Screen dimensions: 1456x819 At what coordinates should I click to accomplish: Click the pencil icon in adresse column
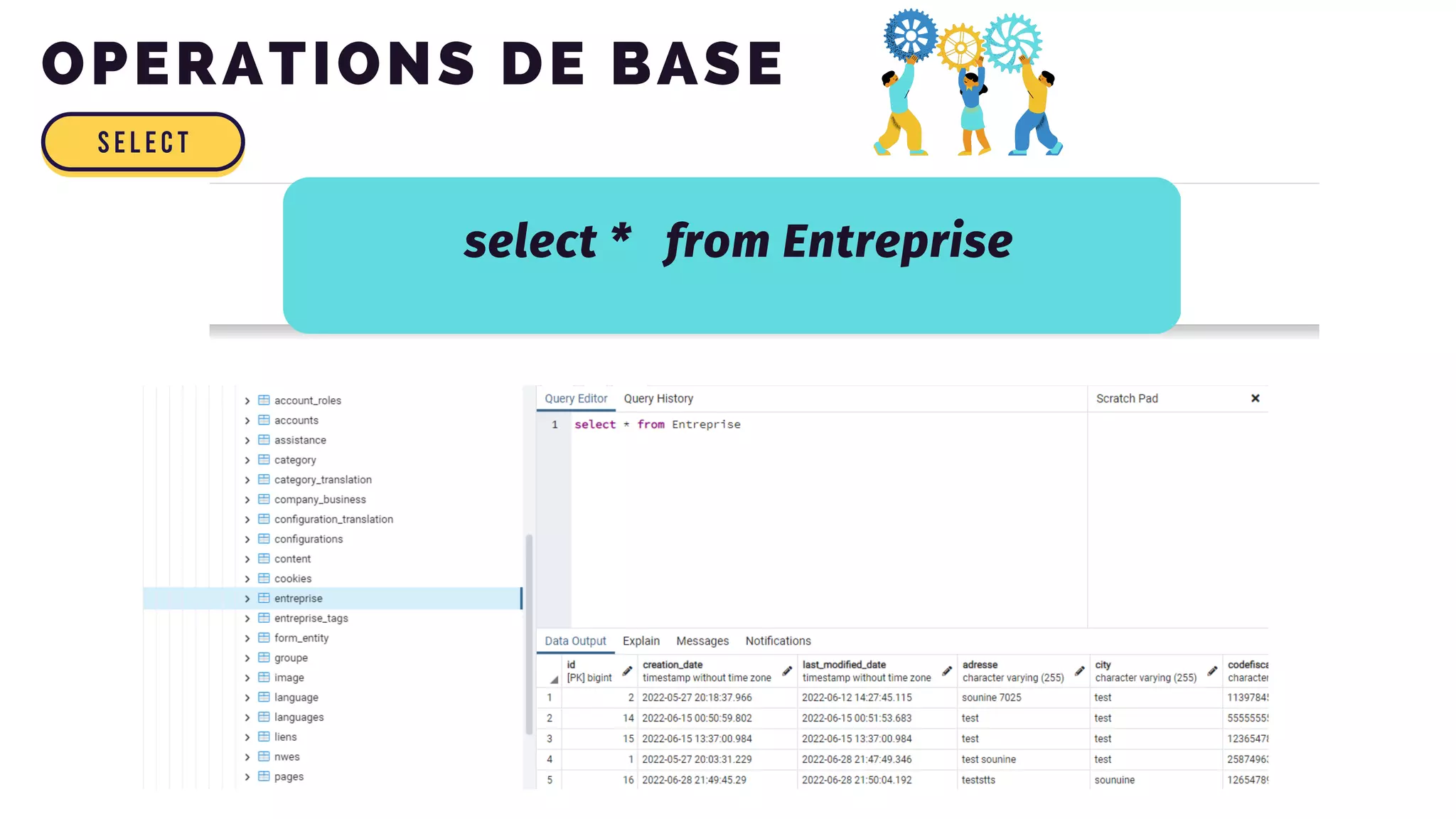1080,671
